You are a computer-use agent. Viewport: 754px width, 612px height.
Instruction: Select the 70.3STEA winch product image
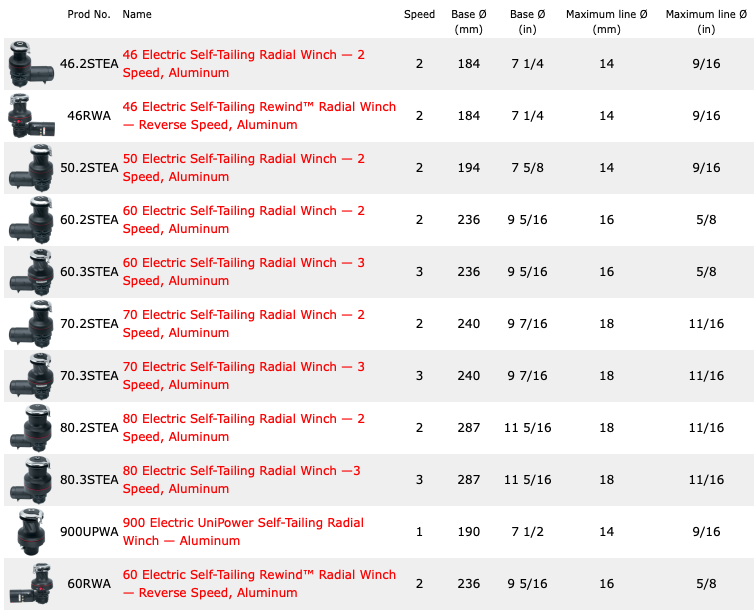[x=31, y=375]
